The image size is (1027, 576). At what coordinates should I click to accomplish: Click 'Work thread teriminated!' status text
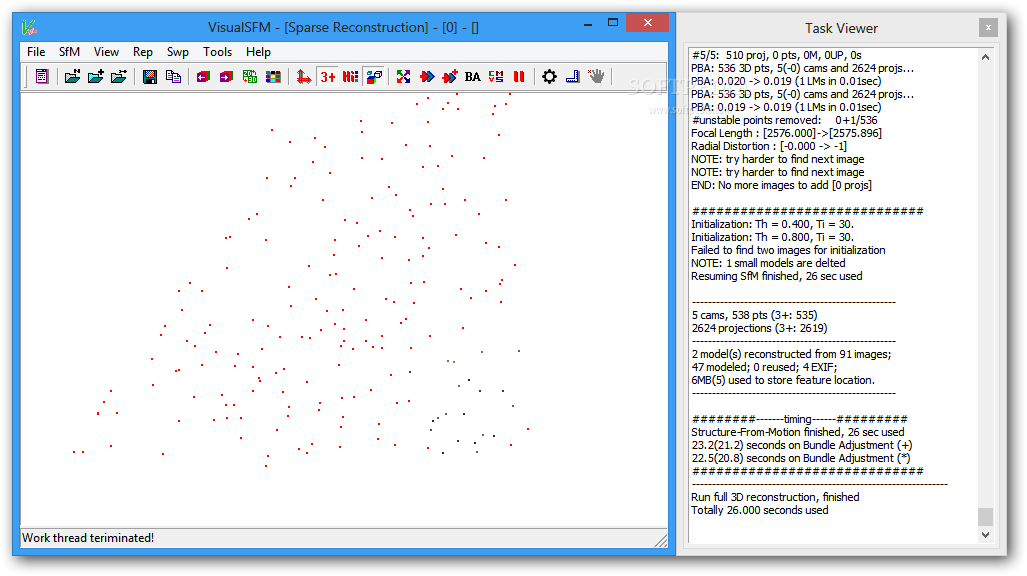pyautogui.click(x=88, y=538)
